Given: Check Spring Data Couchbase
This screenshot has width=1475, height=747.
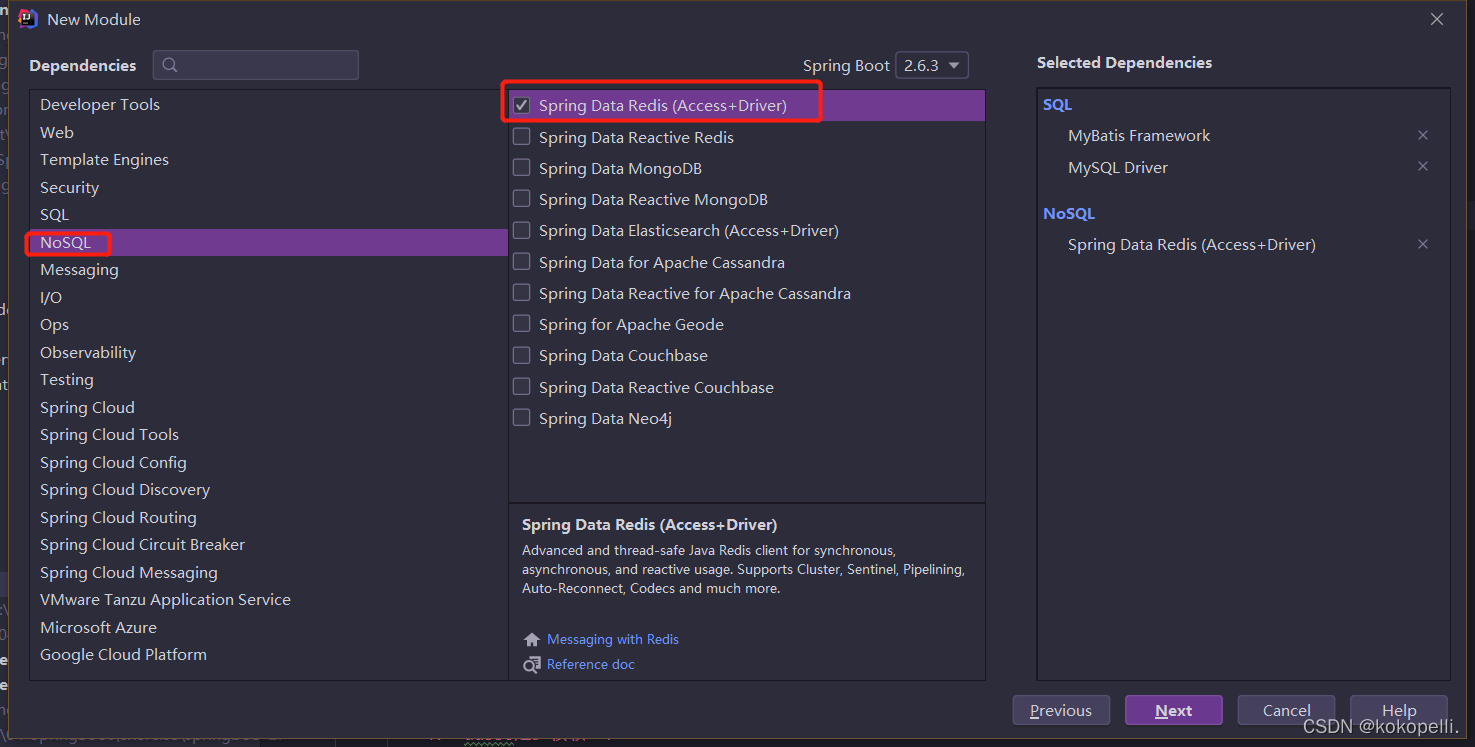Looking at the screenshot, I should (522, 355).
